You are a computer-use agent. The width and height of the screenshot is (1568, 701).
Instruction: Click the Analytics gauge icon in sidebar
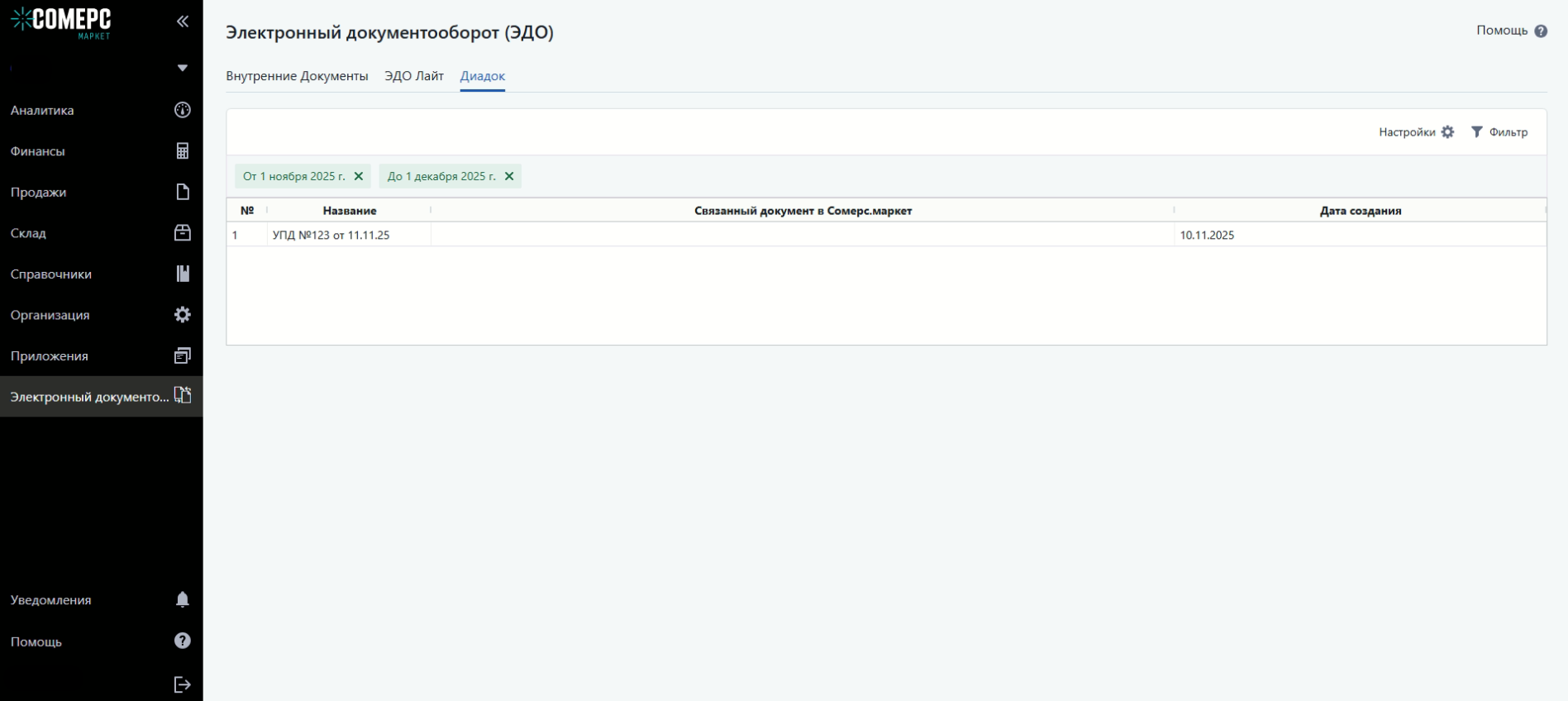[183, 110]
